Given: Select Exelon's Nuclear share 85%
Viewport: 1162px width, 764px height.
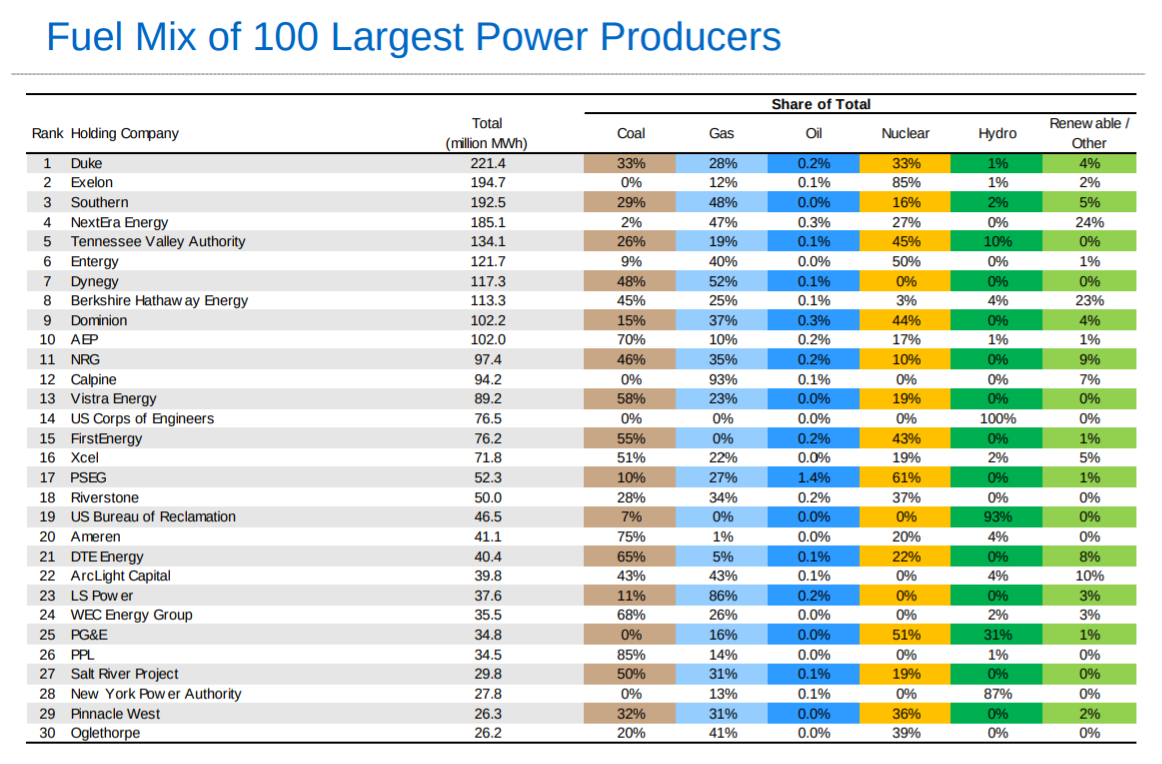Looking at the screenshot, I should point(906,182).
